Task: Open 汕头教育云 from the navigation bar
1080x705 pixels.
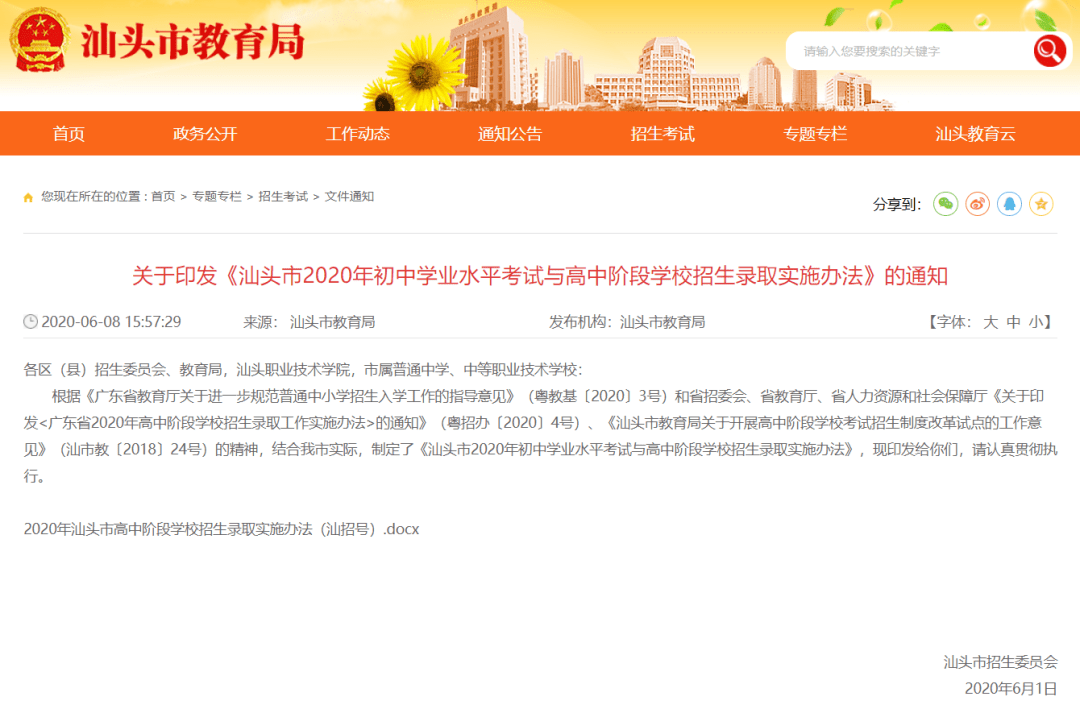Action: tap(975, 132)
